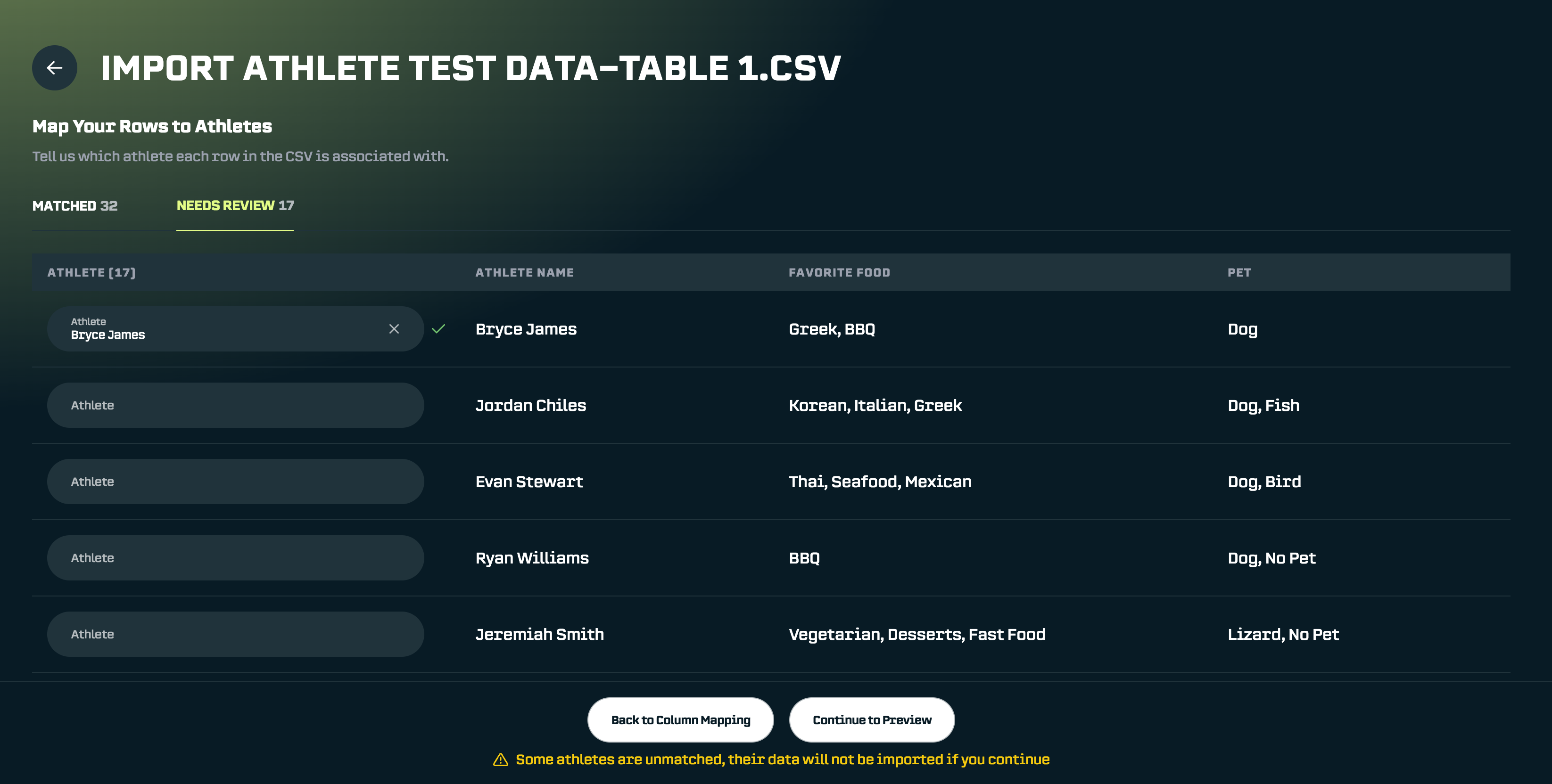
Task: Click Continue to Preview button
Action: 872,720
